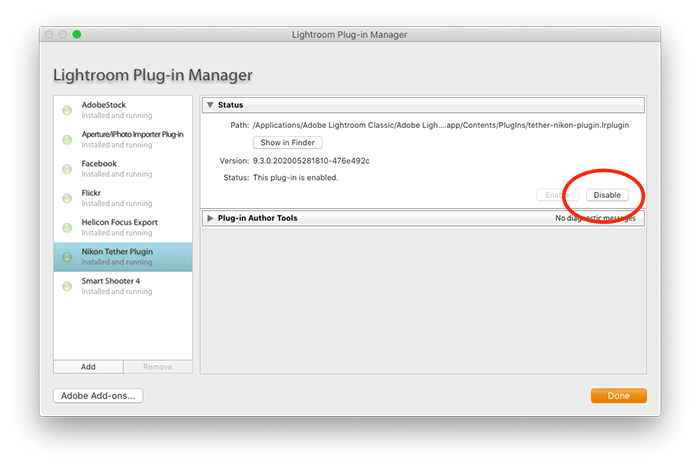The width and height of the screenshot is (700, 468).
Task: Open Adobe Add-ons
Action: (x=98, y=396)
